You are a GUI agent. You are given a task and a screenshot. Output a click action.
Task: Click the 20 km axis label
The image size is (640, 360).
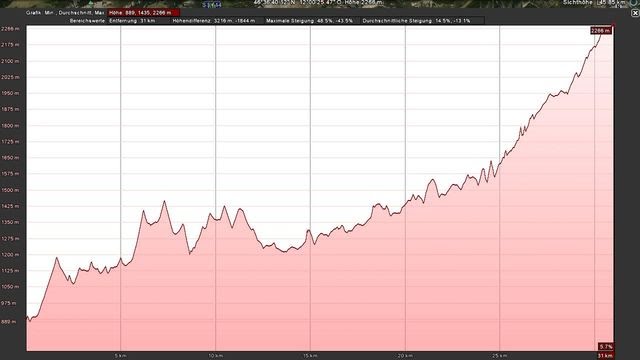point(405,356)
